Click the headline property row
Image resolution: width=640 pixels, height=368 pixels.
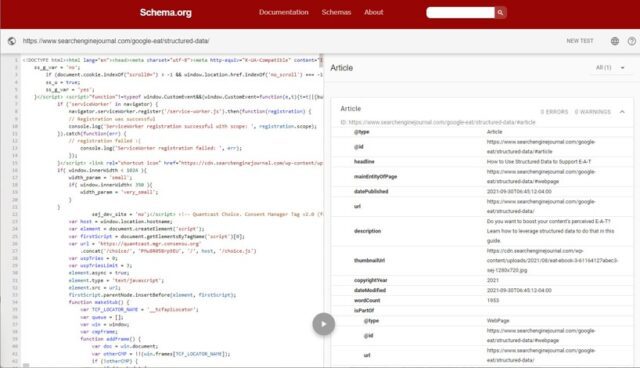click(482, 162)
